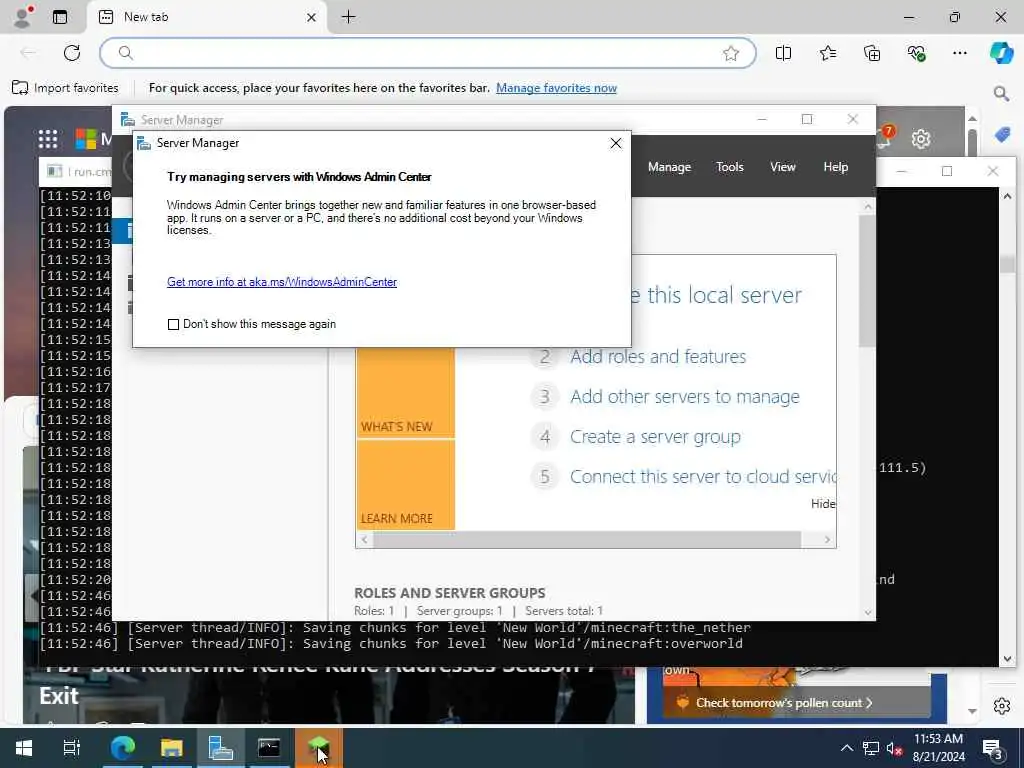1024x768 pixels.
Task: Show hidden tray icons chevron
Action: (x=846, y=748)
